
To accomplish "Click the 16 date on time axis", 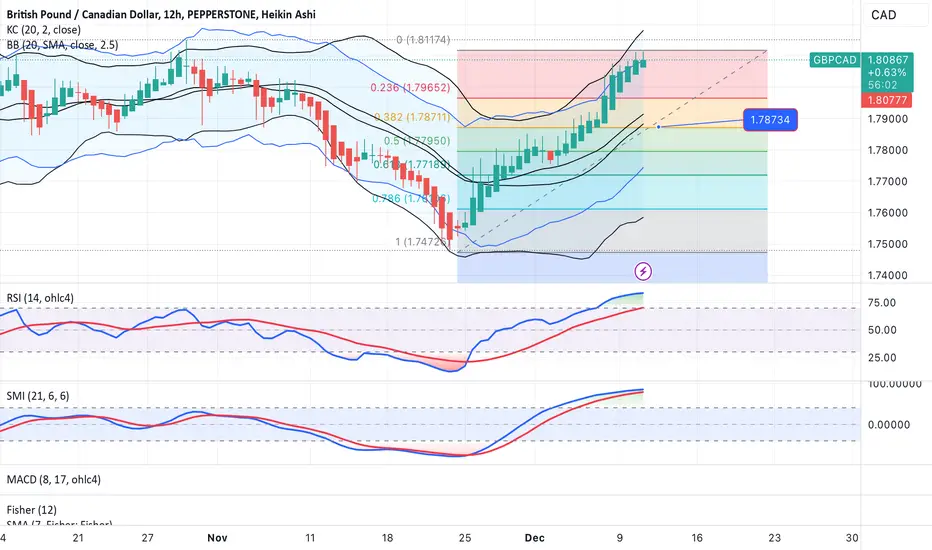I will tap(697, 538).
